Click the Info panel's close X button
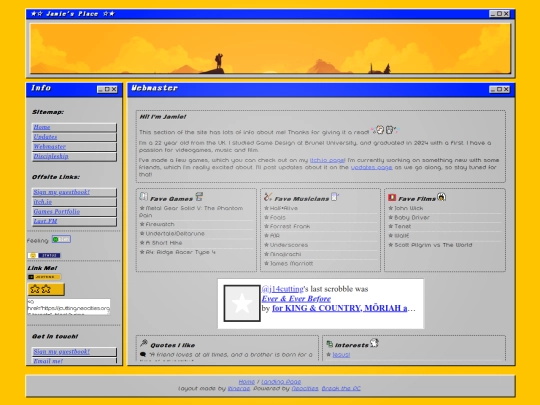The width and height of the screenshot is (540, 405). pos(114,90)
